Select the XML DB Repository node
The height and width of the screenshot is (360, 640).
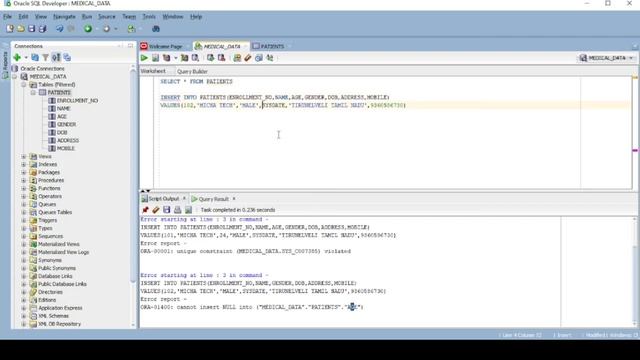coord(59,324)
